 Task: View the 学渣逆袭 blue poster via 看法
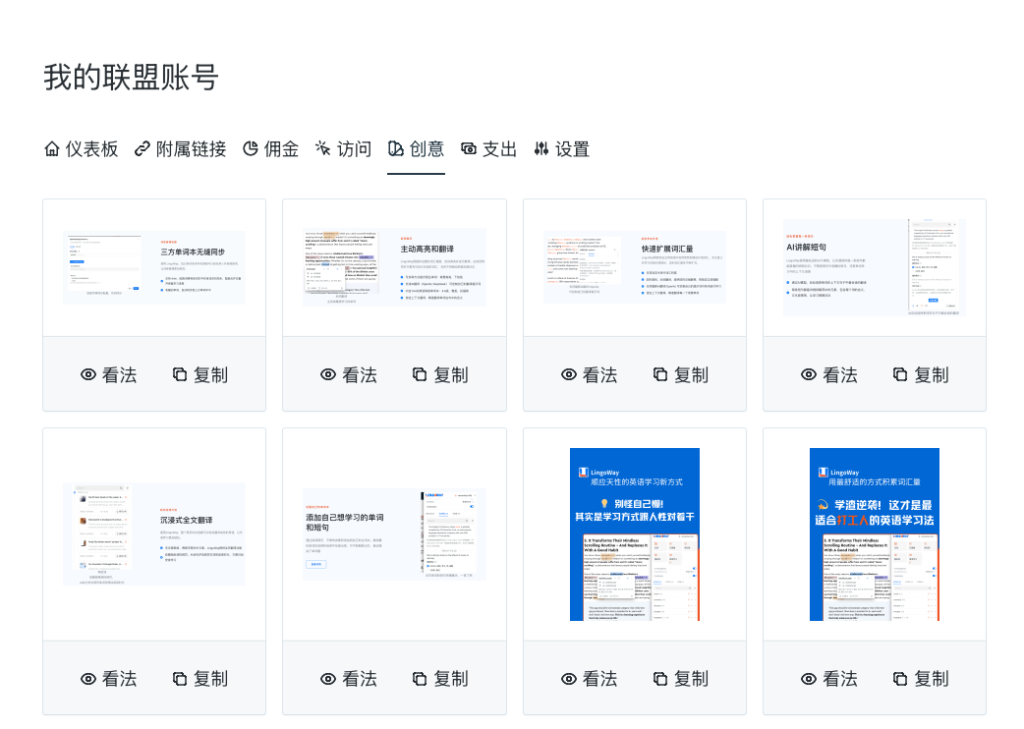point(829,679)
